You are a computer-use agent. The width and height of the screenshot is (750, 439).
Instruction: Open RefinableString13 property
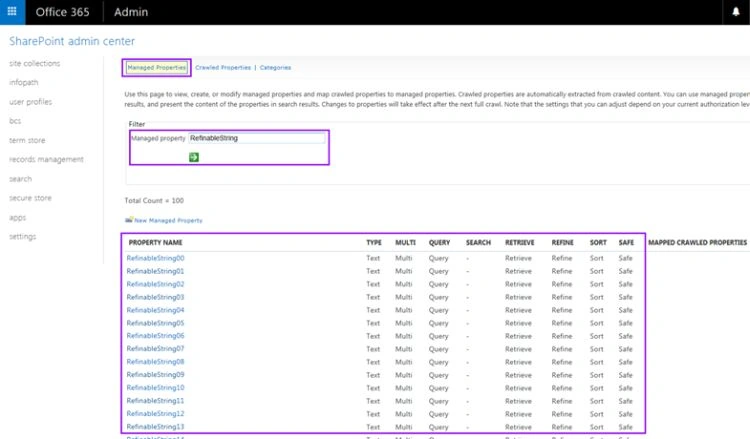click(155, 427)
